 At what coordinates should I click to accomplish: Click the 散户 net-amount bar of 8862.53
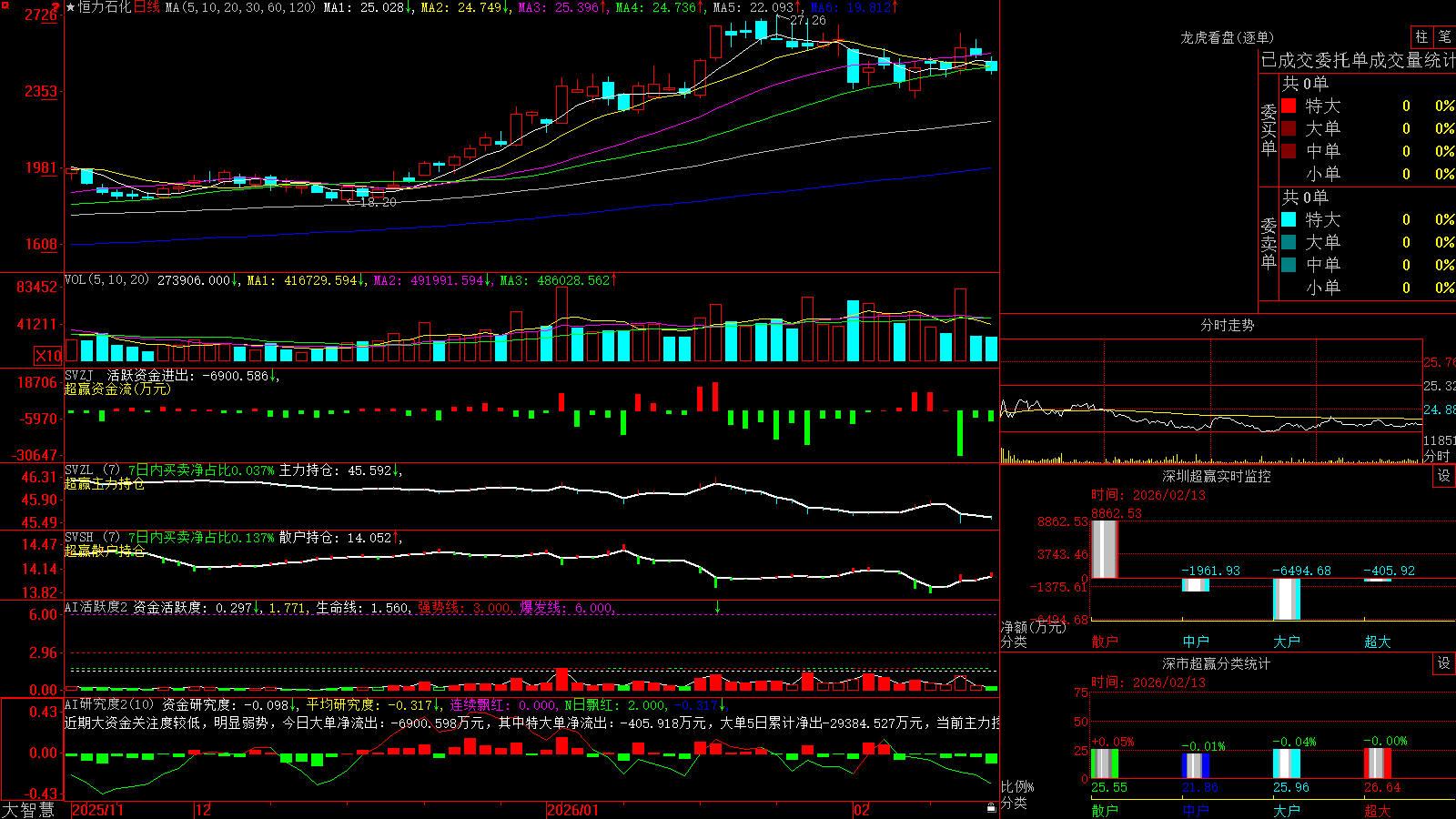pyautogui.click(x=1105, y=549)
